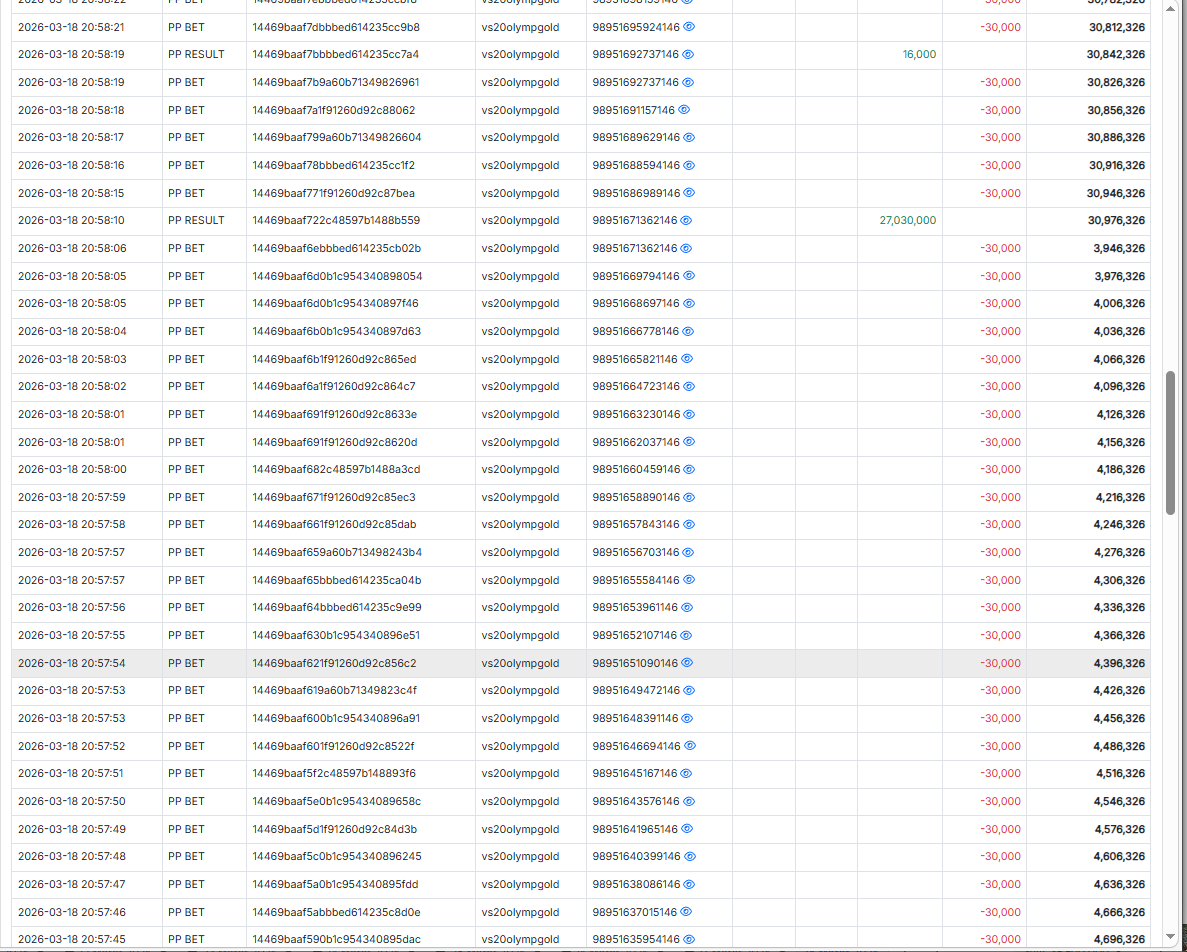Viewport: 1187px width, 952px height.
Task: Toggle the eye in PP BET row 14469baaf7b9a60b71349826961
Action: pos(688,82)
